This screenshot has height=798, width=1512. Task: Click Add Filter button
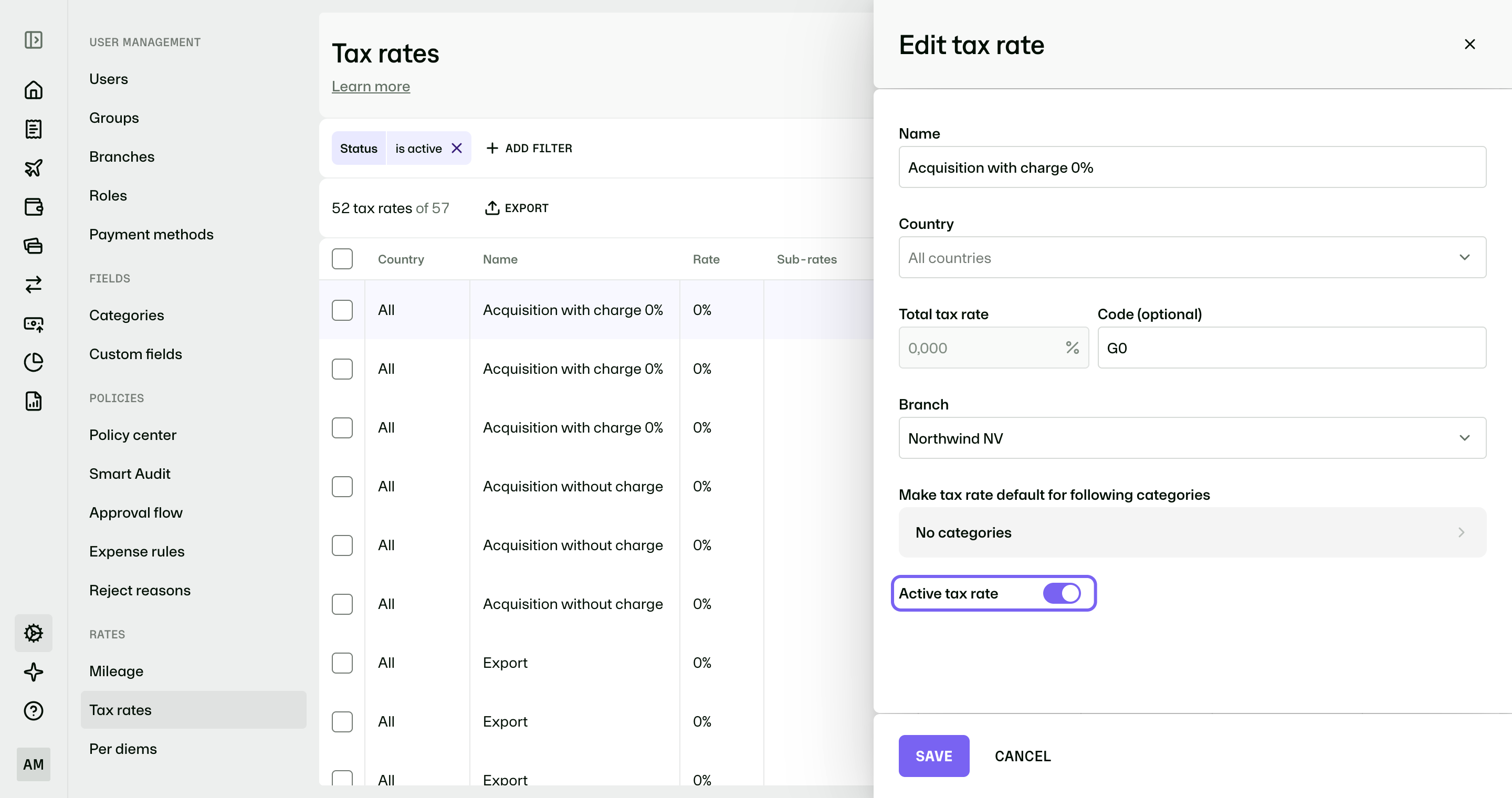529,149
